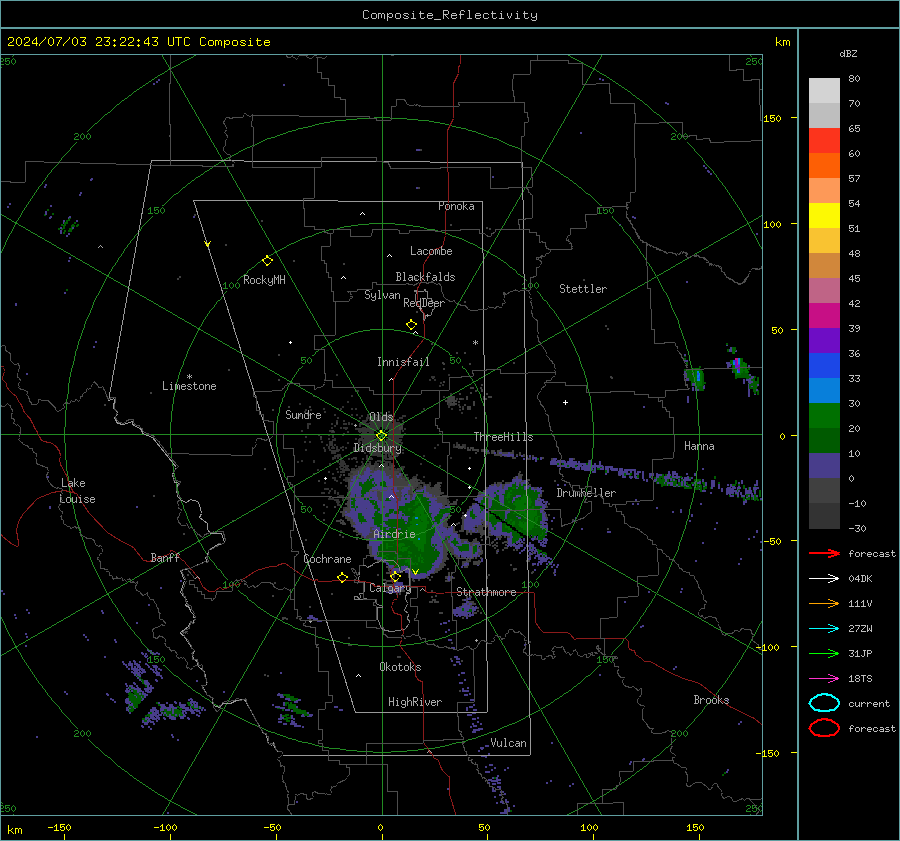Click the Sundre city label
900x841 pixels.
click(303, 414)
